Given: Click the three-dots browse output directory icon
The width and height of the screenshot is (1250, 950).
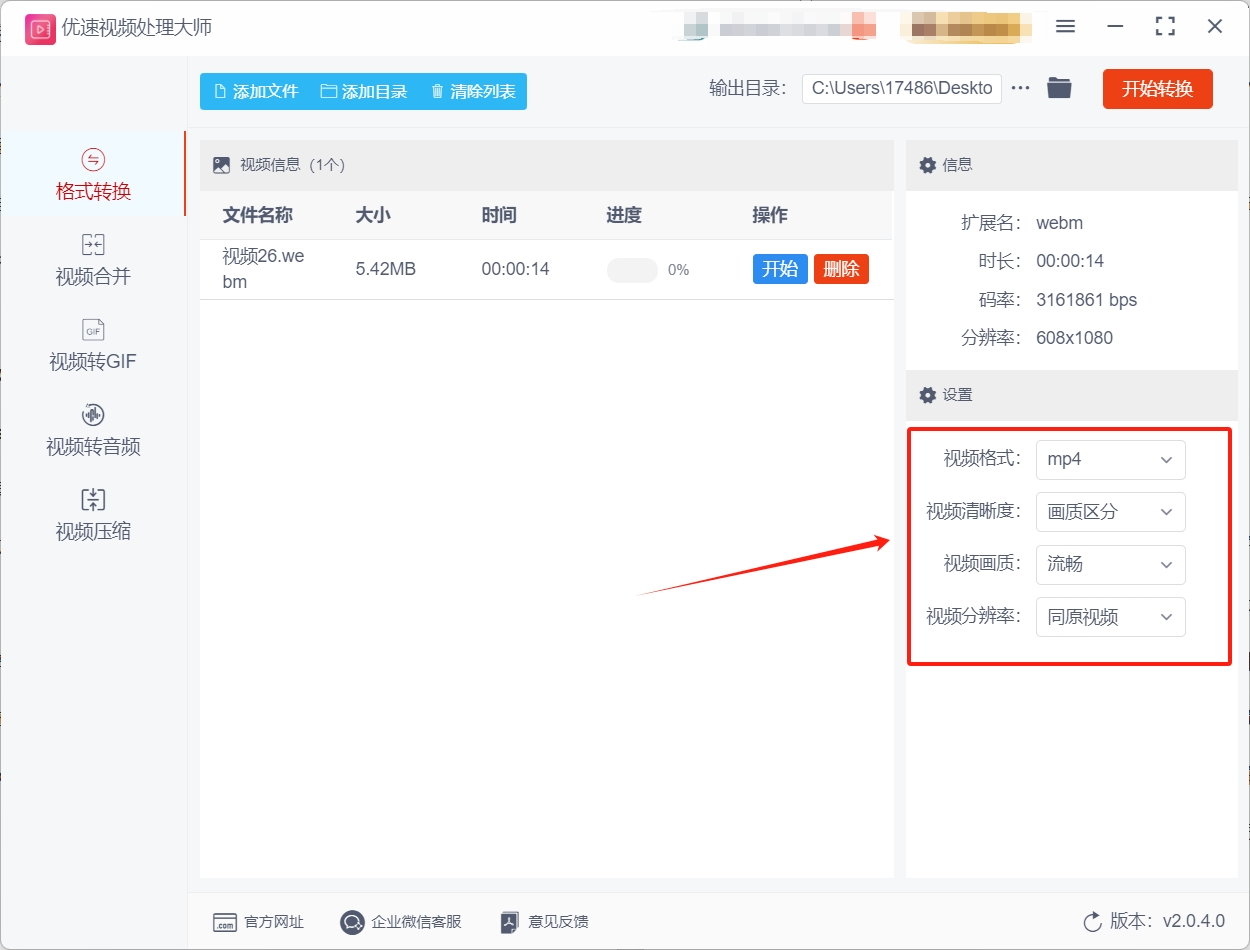Looking at the screenshot, I should point(1020,88).
